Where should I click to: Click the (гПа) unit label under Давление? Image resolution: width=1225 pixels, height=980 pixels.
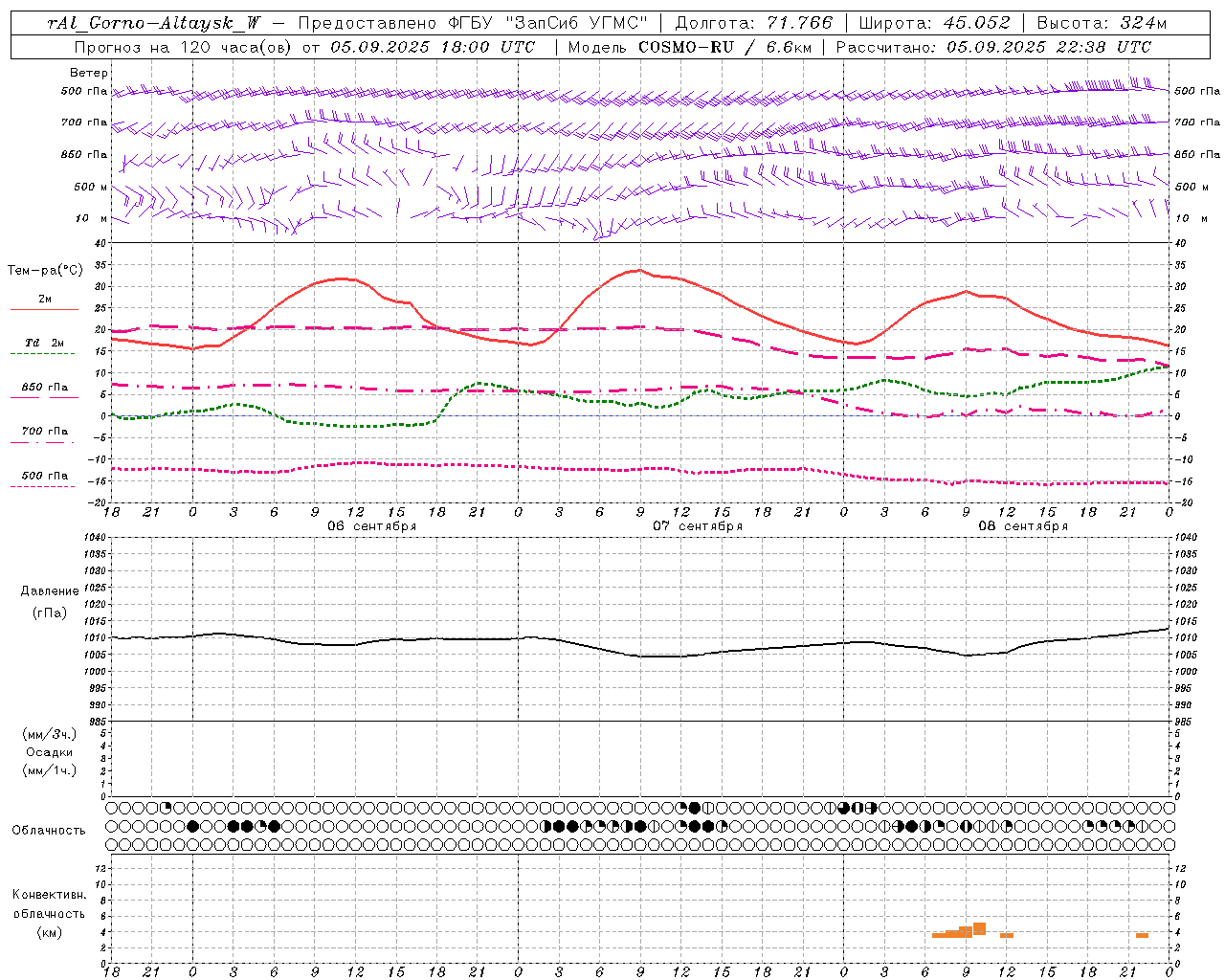(x=50, y=612)
